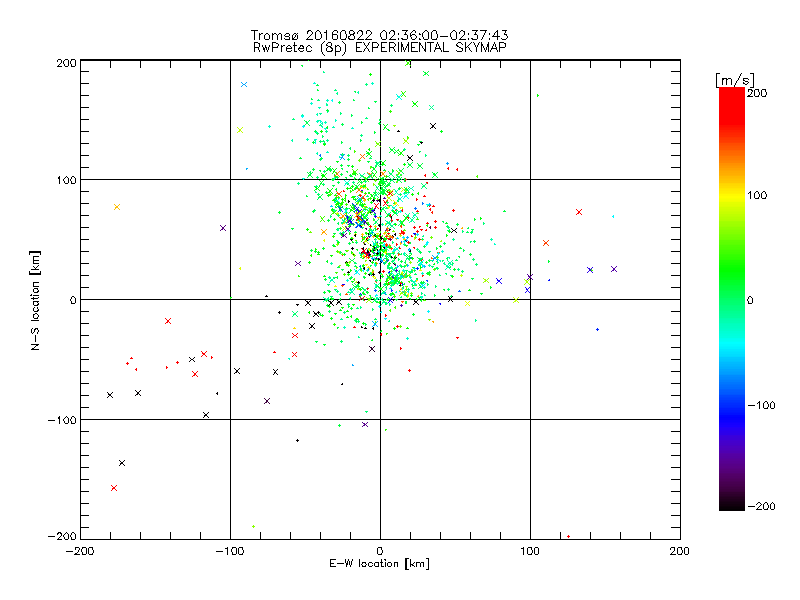Image resolution: width=800 pixels, height=600 pixels.
Task: Click the E-W axis tick label "100"
Action: click(x=530, y=551)
